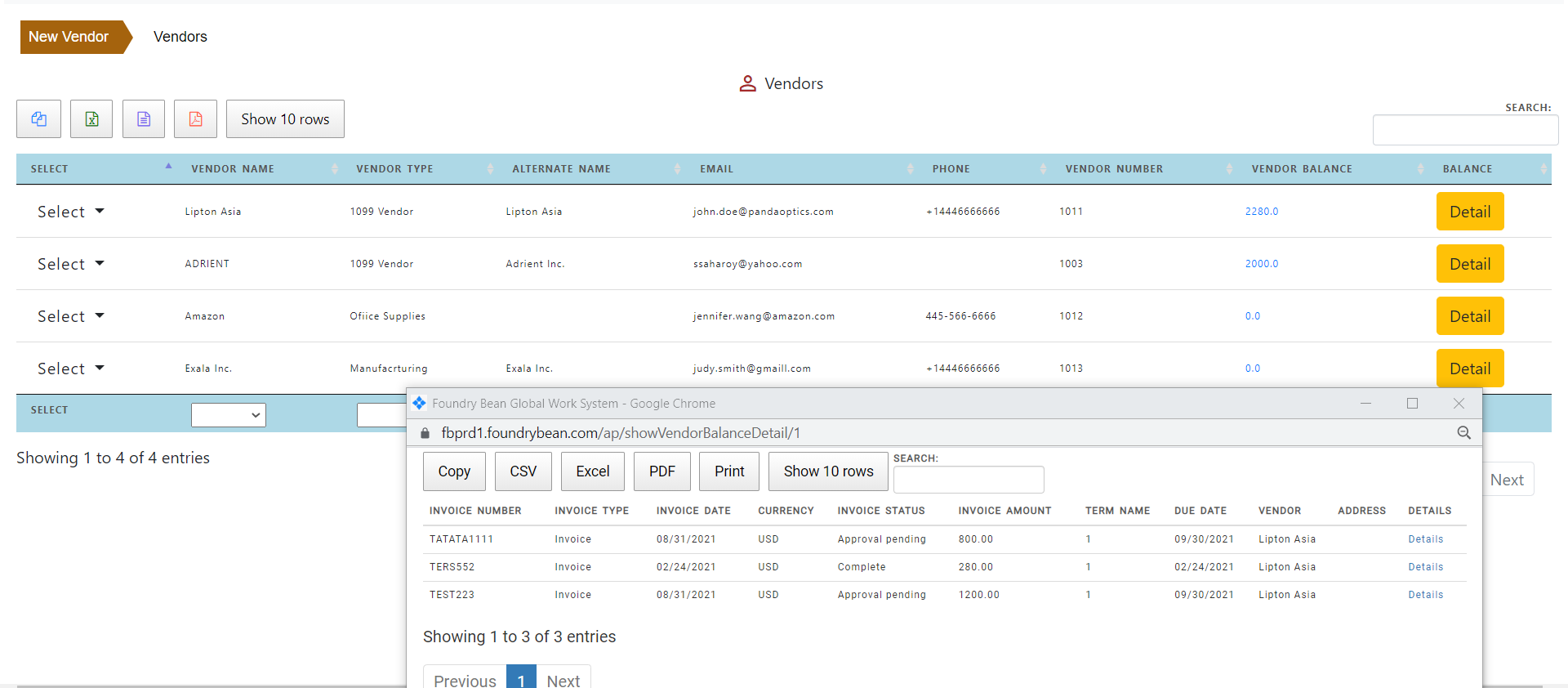The image size is (1568, 688).
Task: Click the popup window URL text
Action: (621, 433)
